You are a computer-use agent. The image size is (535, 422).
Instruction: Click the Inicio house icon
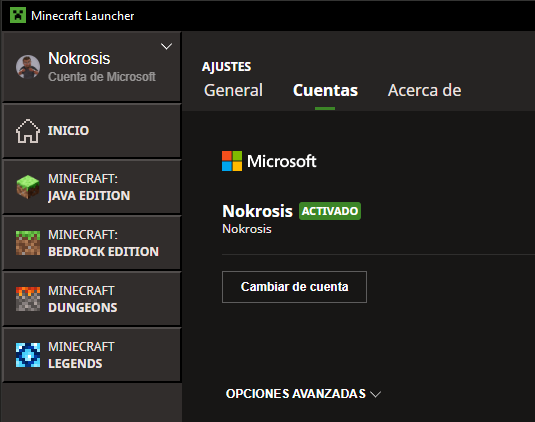tap(28, 131)
